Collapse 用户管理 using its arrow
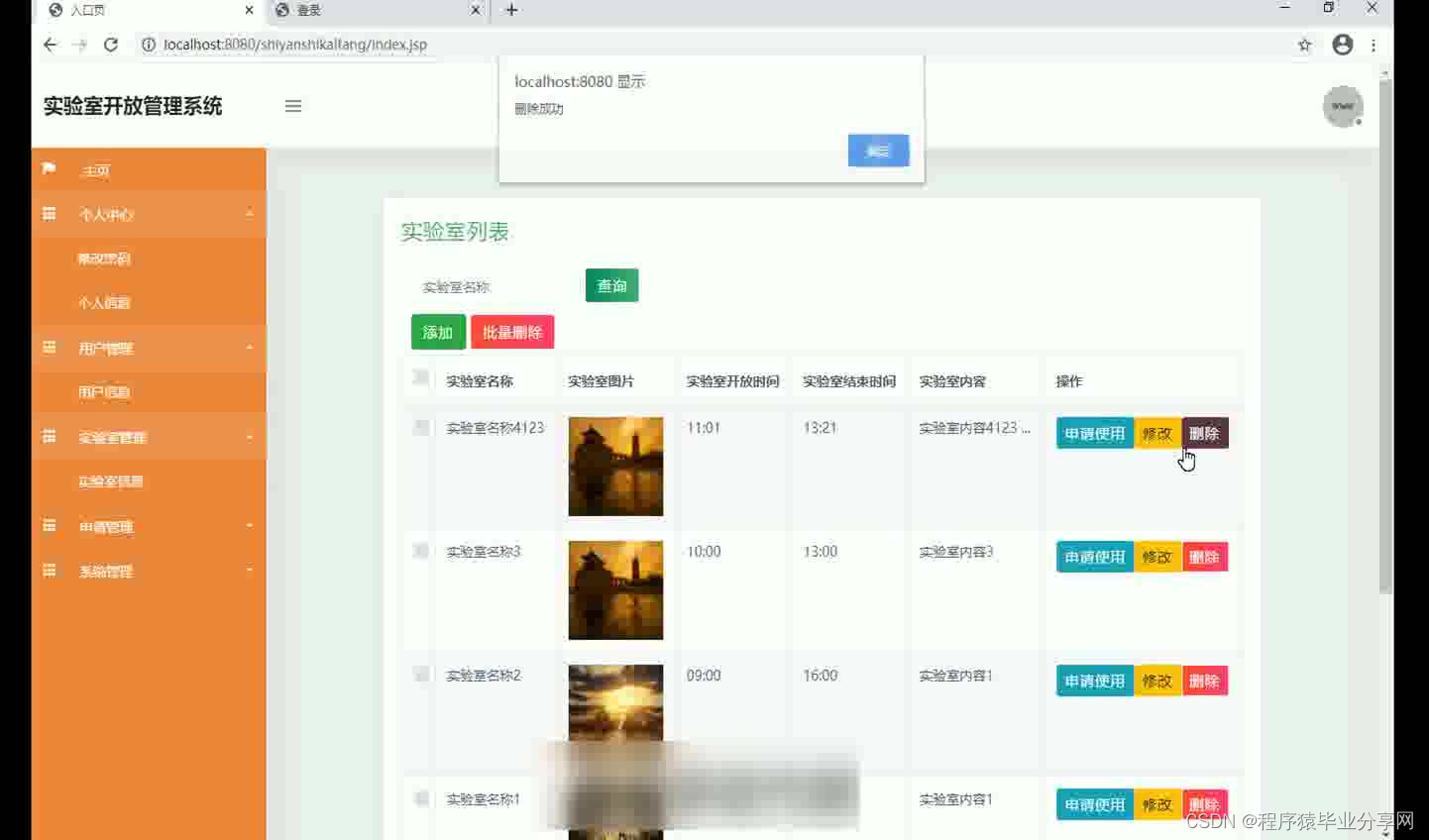1429x840 pixels. point(250,348)
